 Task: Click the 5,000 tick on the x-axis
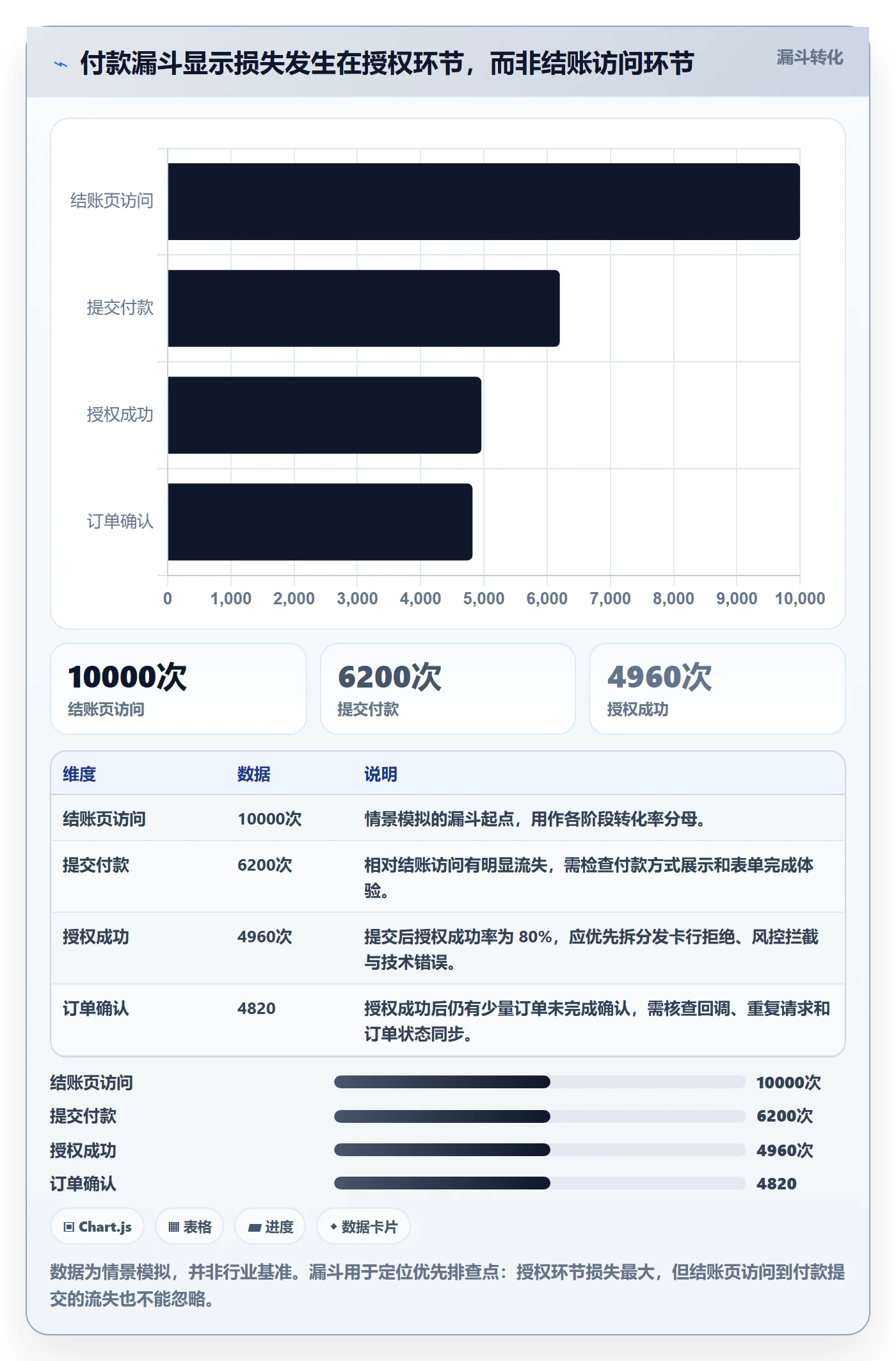tap(484, 599)
